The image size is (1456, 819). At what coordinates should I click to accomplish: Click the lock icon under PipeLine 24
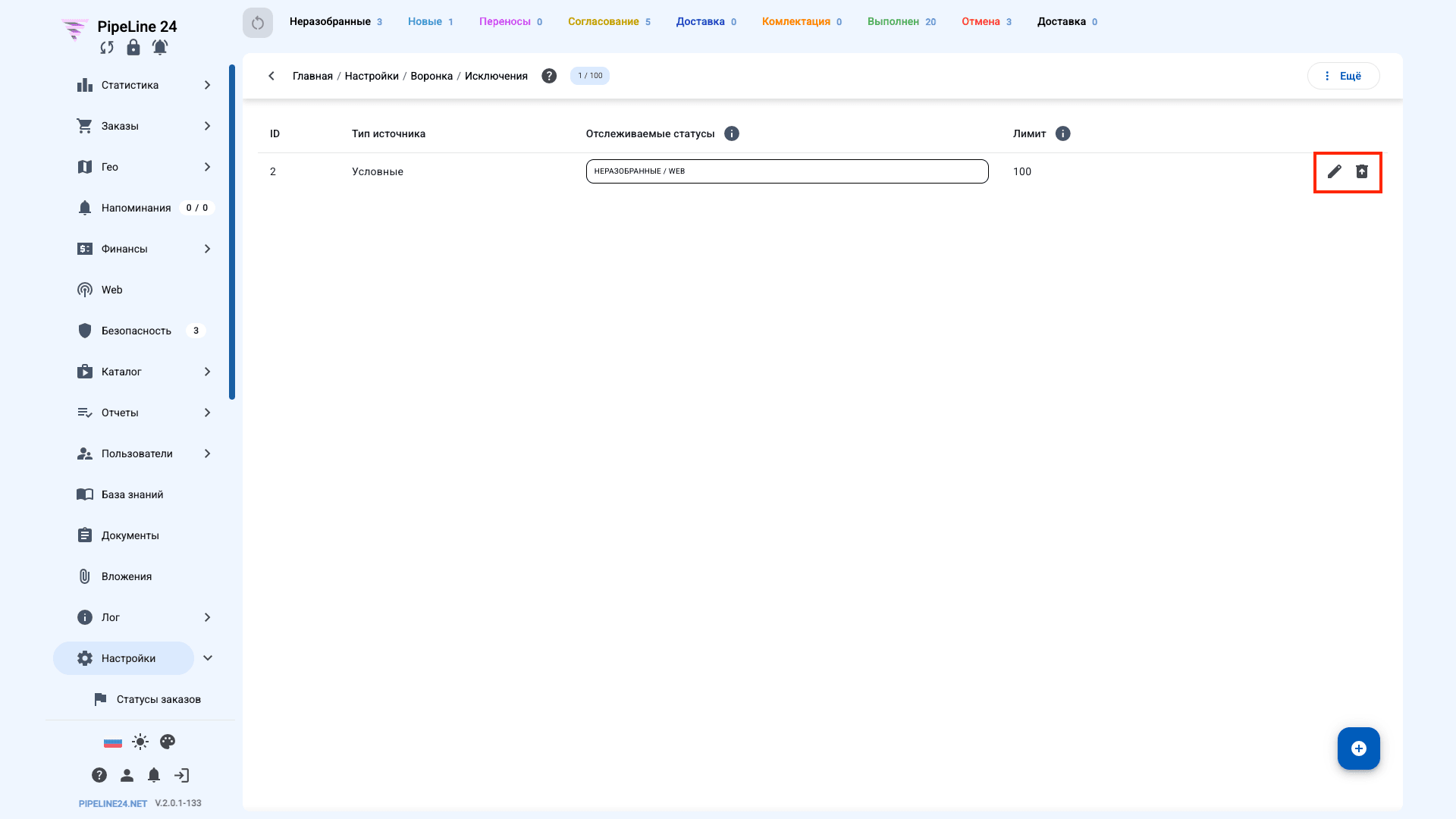(x=133, y=47)
